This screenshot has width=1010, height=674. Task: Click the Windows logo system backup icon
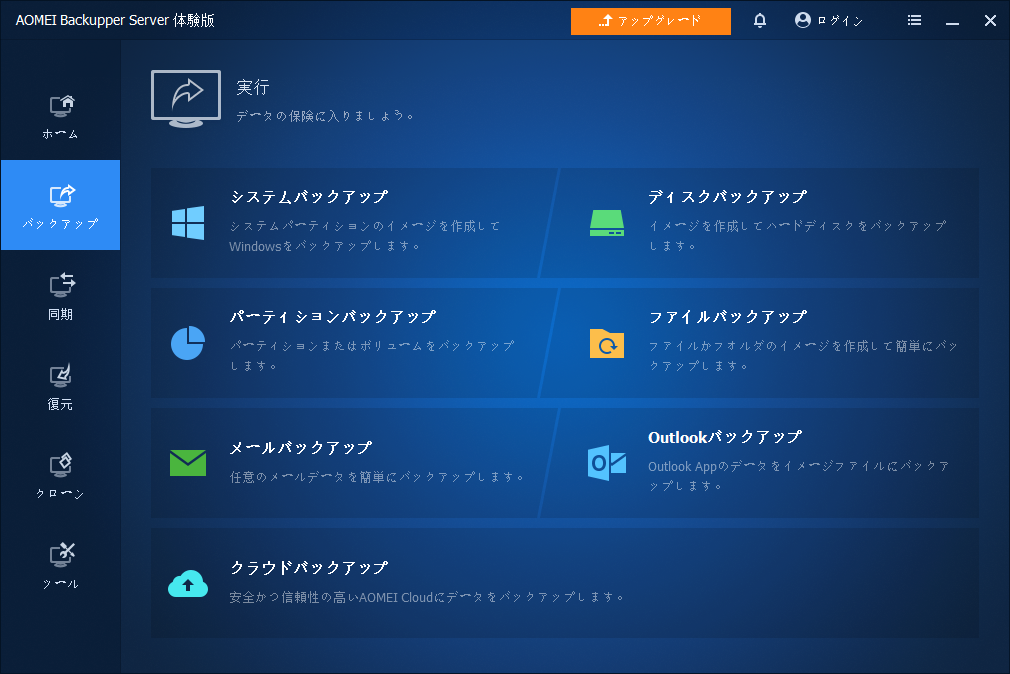188,223
